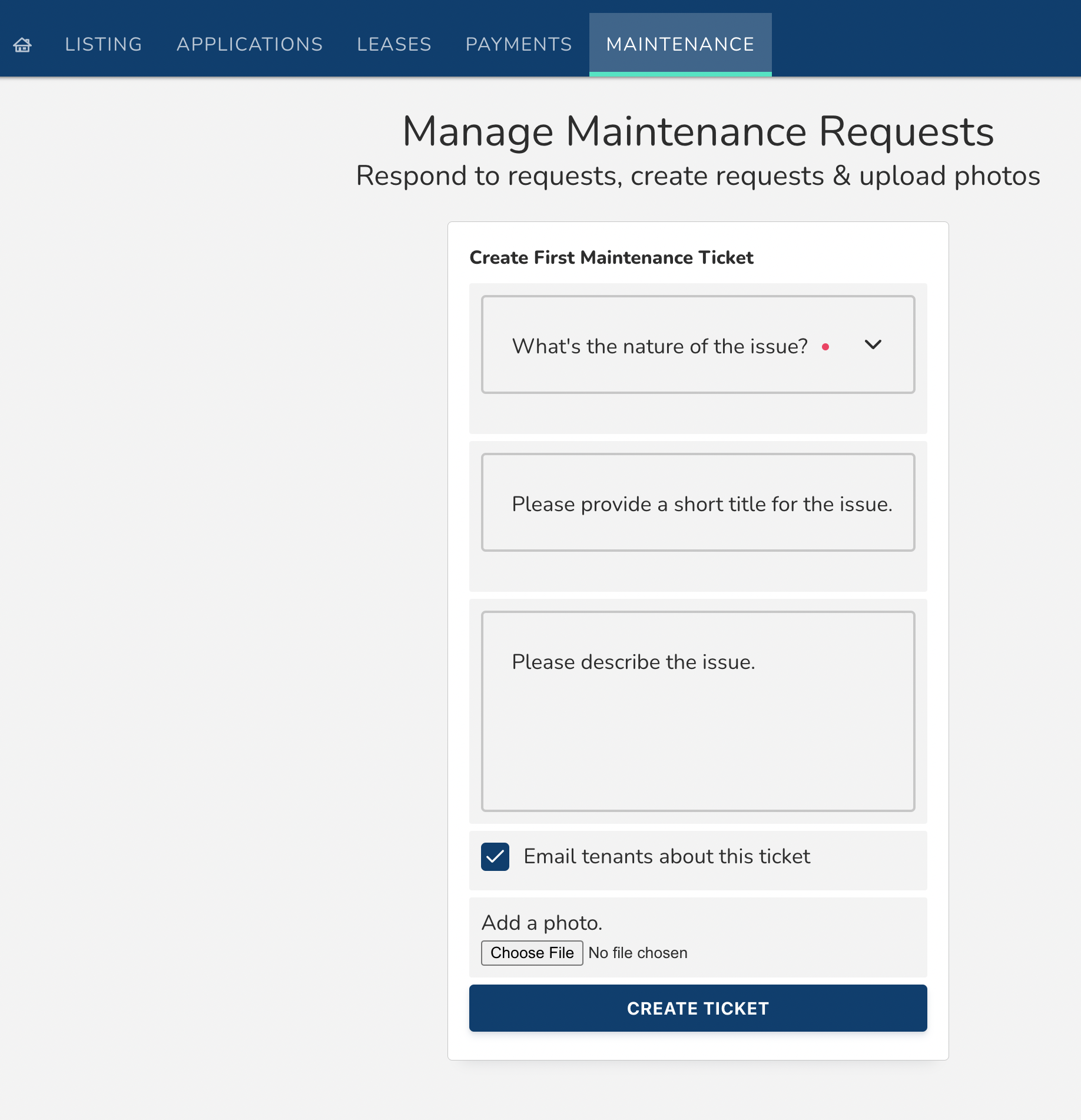Click the 'Create First Maintenance Ticket' heading
This screenshot has width=1081, height=1120.
coord(611,258)
